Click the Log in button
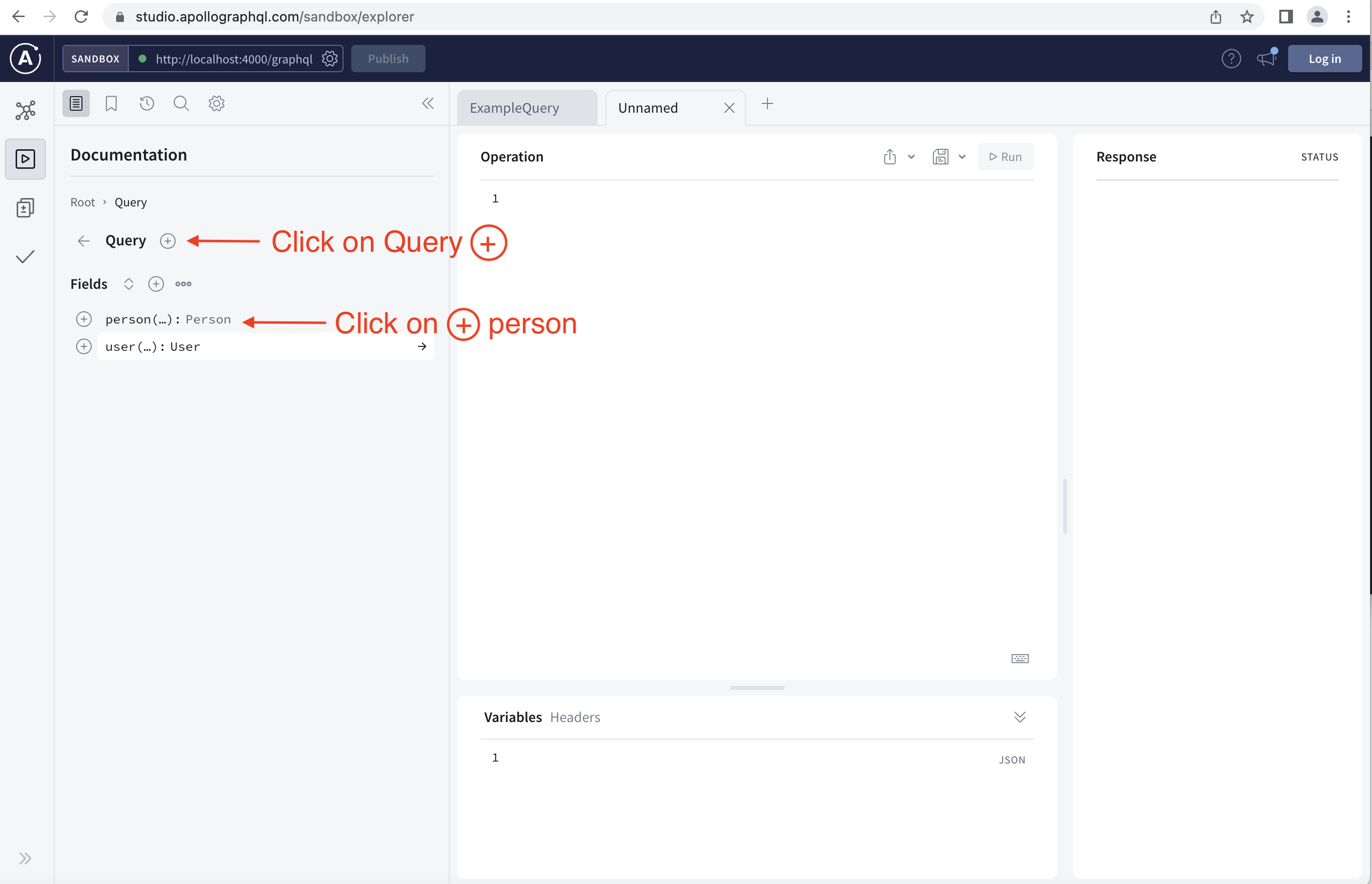Image resolution: width=1372 pixels, height=884 pixels. click(x=1324, y=59)
